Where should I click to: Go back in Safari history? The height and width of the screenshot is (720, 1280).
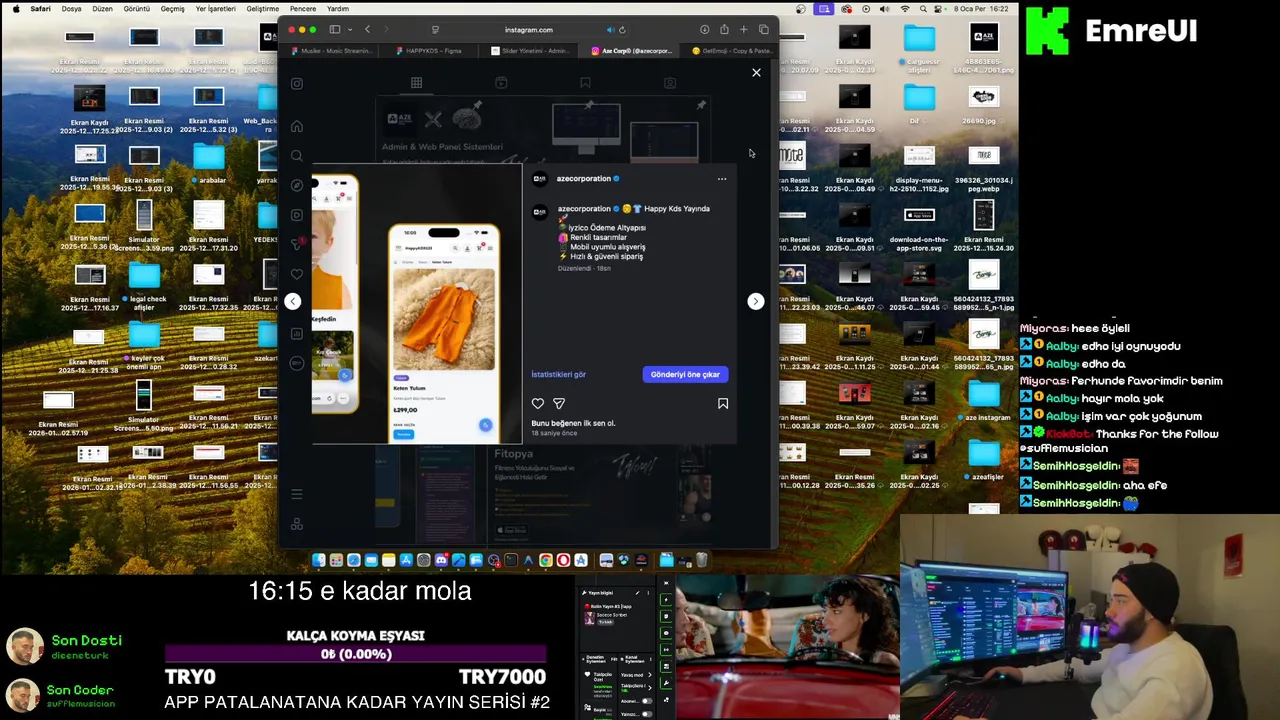367,30
